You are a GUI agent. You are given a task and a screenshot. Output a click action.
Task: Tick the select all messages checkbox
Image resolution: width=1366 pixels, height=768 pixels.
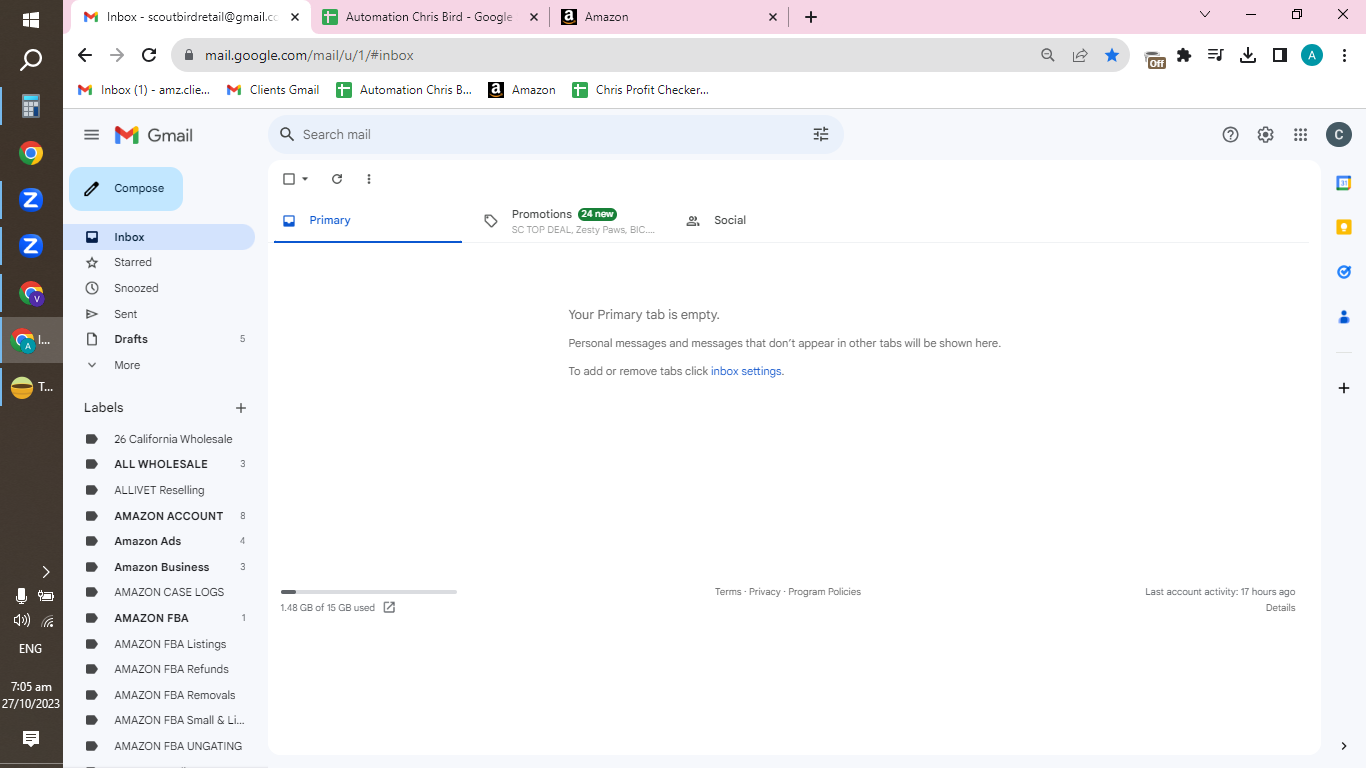pos(289,179)
